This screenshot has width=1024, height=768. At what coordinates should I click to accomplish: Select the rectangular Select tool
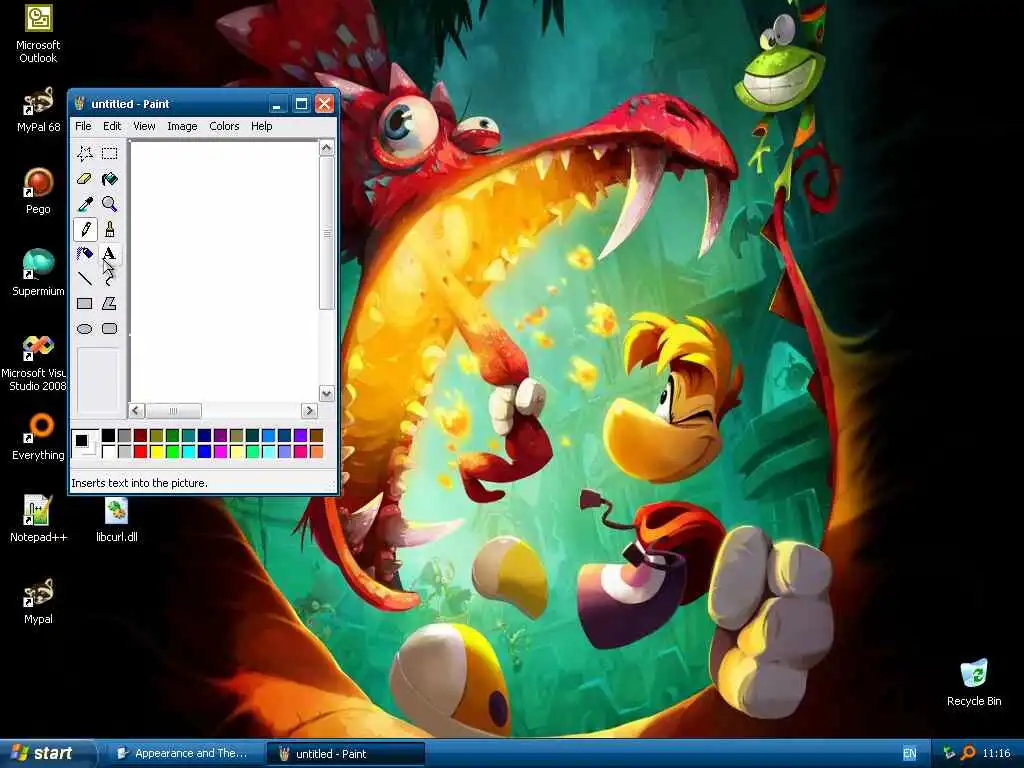click(x=110, y=153)
